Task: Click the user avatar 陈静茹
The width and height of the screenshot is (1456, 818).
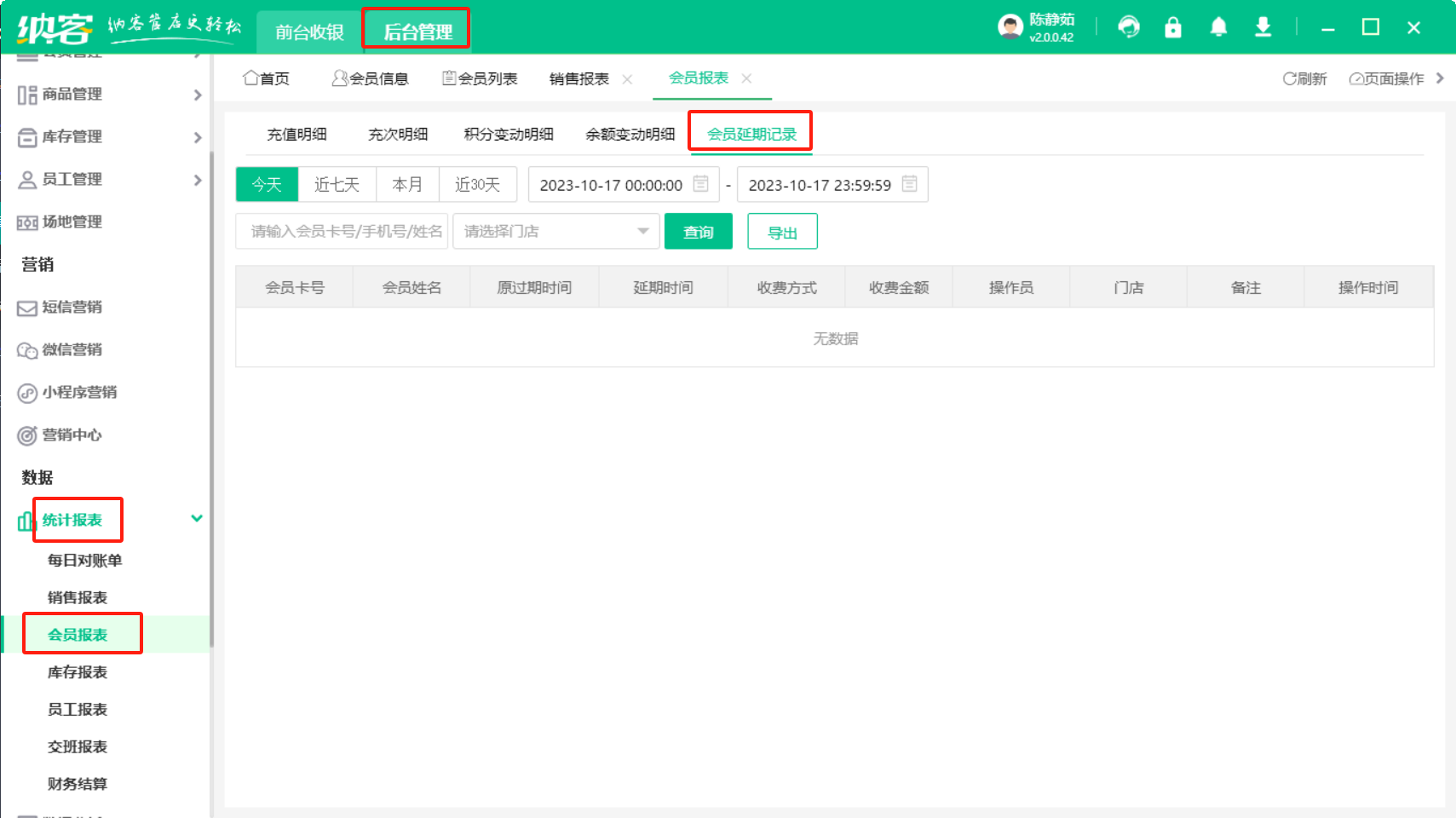Action: click(1010, 27)
